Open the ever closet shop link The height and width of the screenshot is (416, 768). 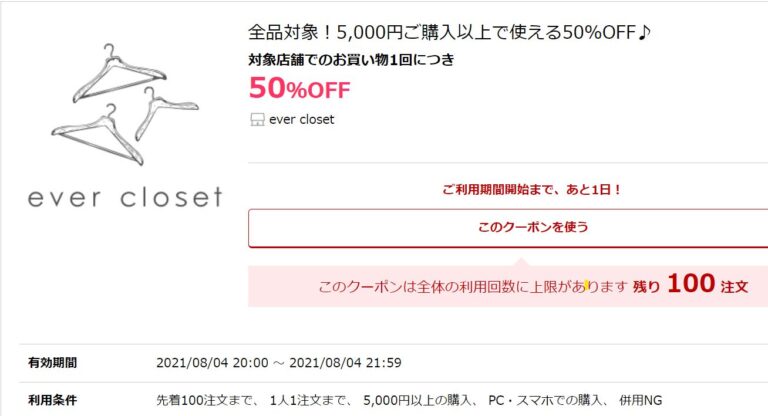(x=301, y=120)
